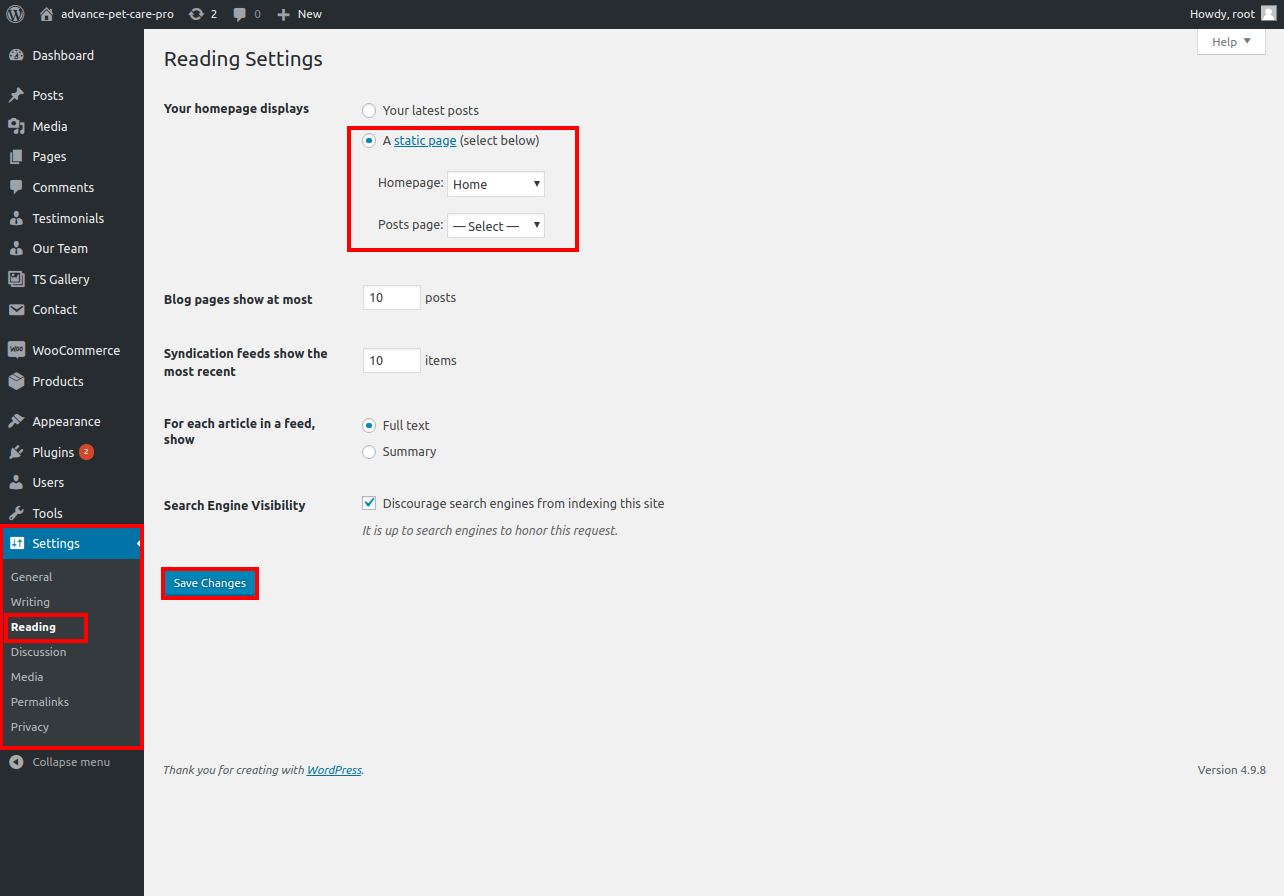
Task: Open the updates icon in admin bar
Action: (196, 14)
